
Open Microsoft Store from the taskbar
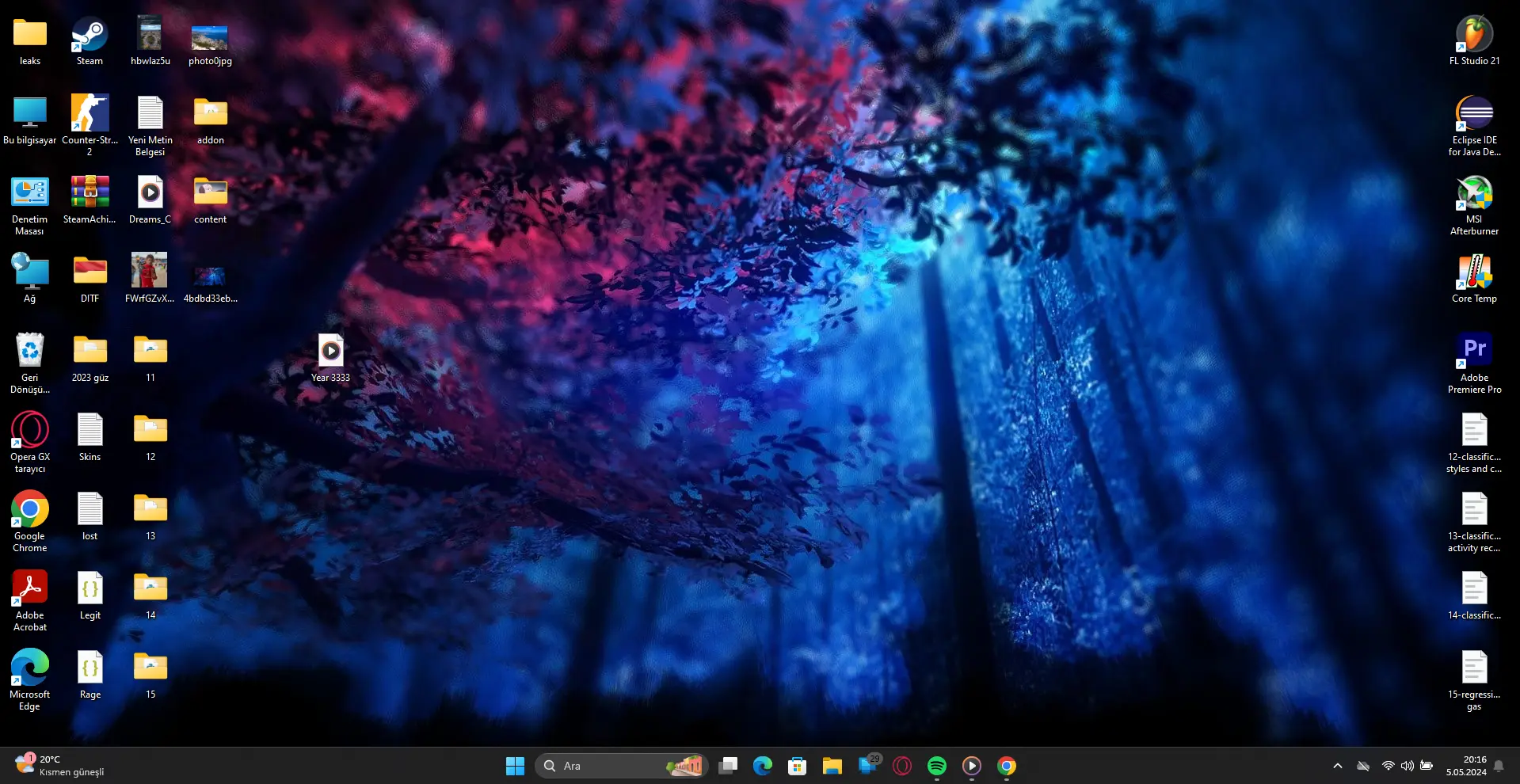[x=798, y=766]
